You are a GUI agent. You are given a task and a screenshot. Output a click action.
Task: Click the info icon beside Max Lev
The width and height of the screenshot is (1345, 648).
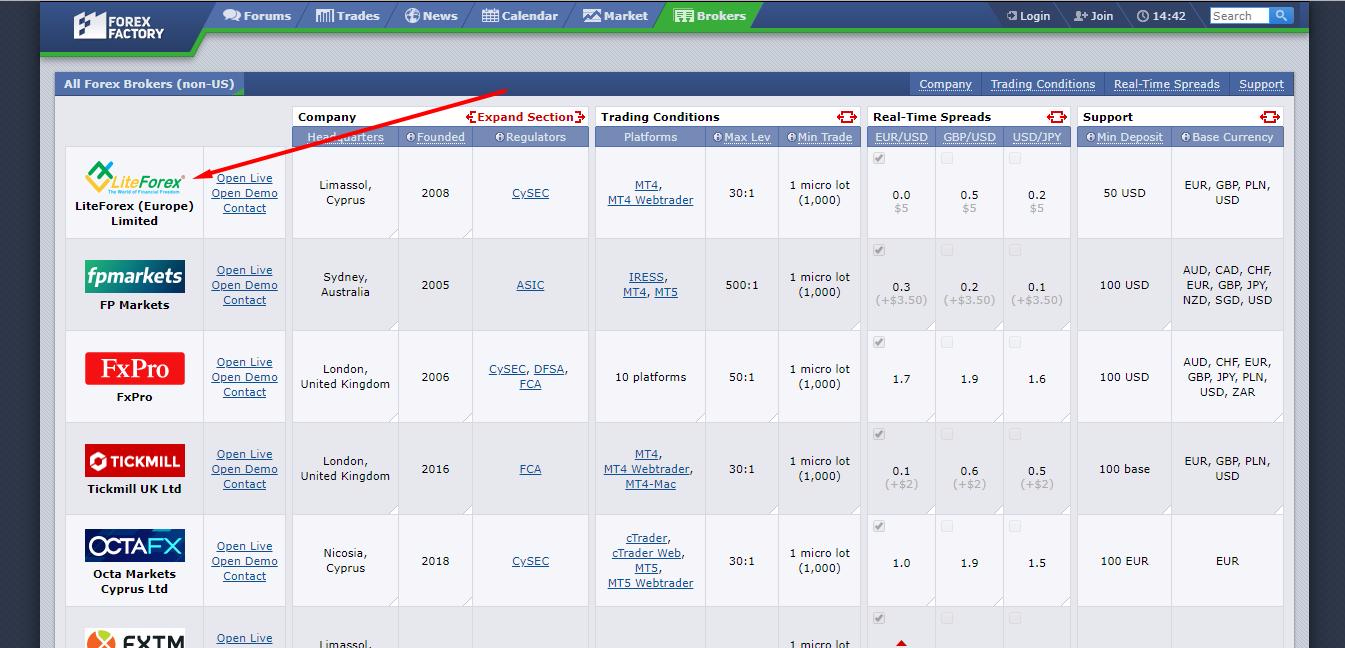718,137
